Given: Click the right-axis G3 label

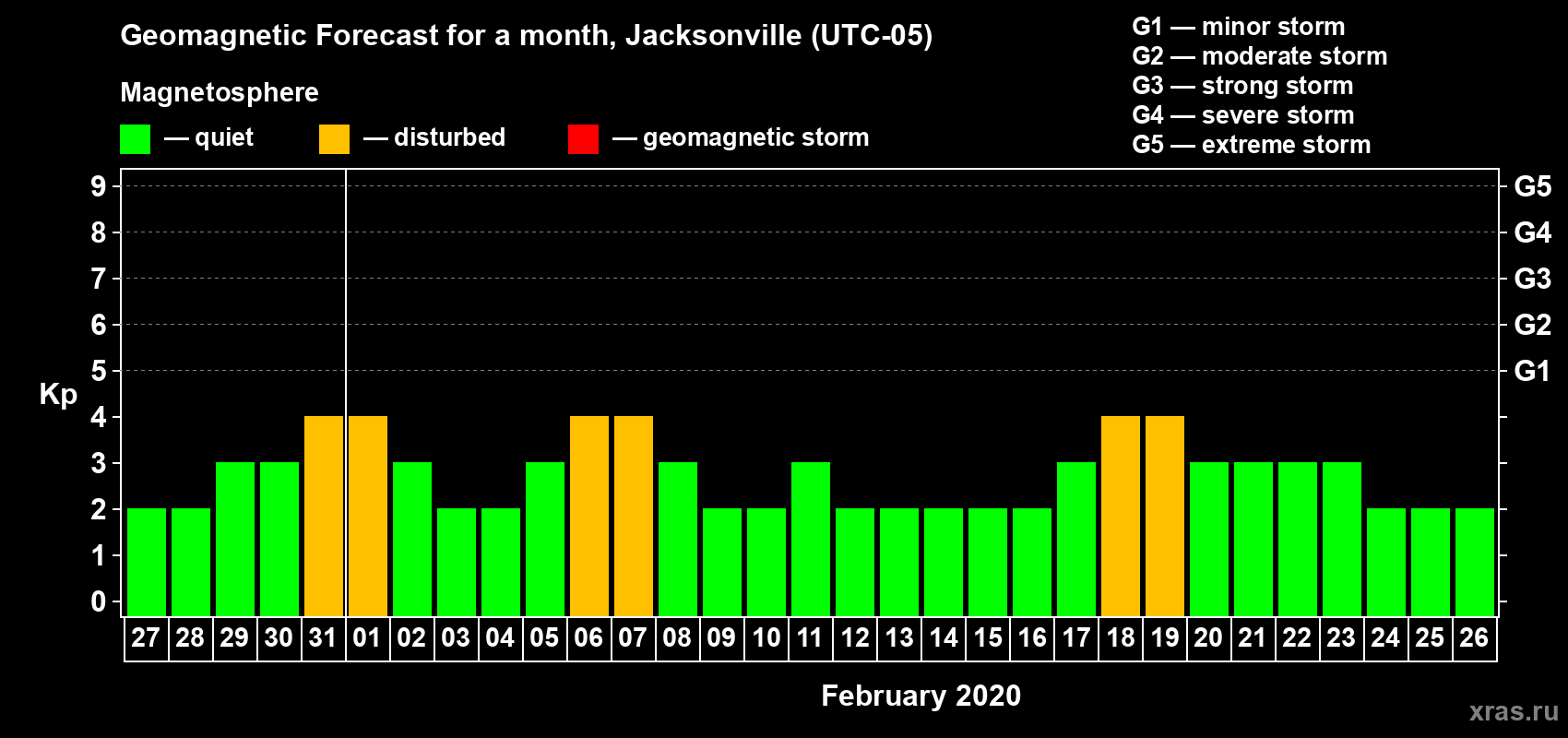Looking at the screenshot, I should 1533,279.
